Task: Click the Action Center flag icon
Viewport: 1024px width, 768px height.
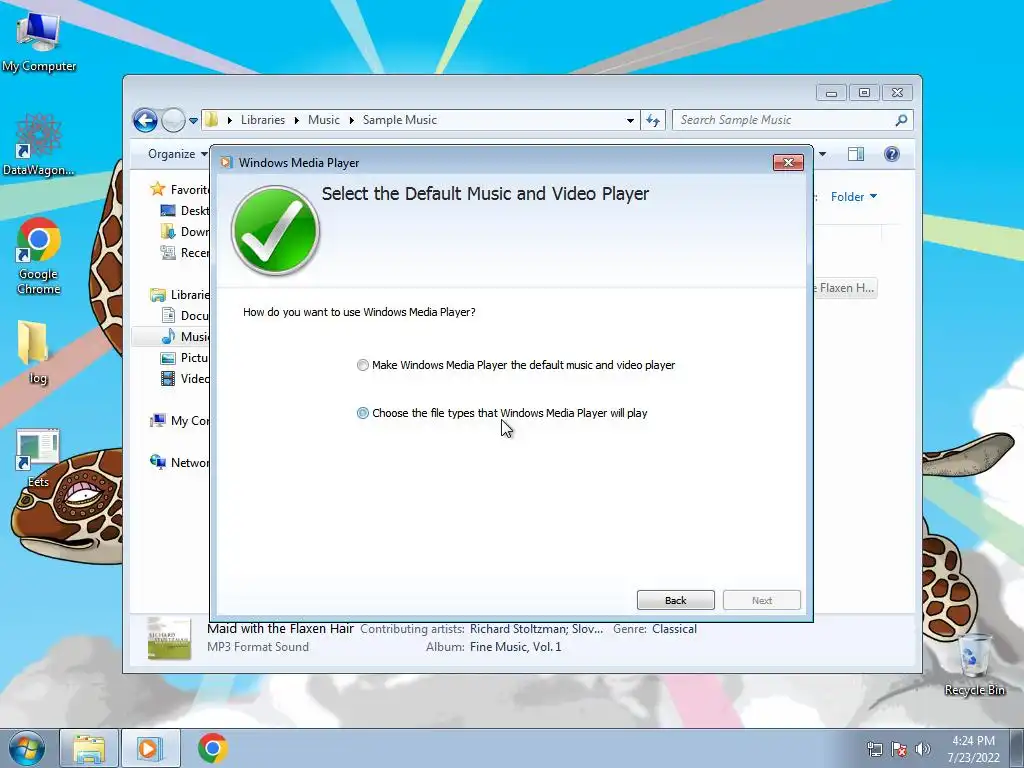Action: point(899,749)
